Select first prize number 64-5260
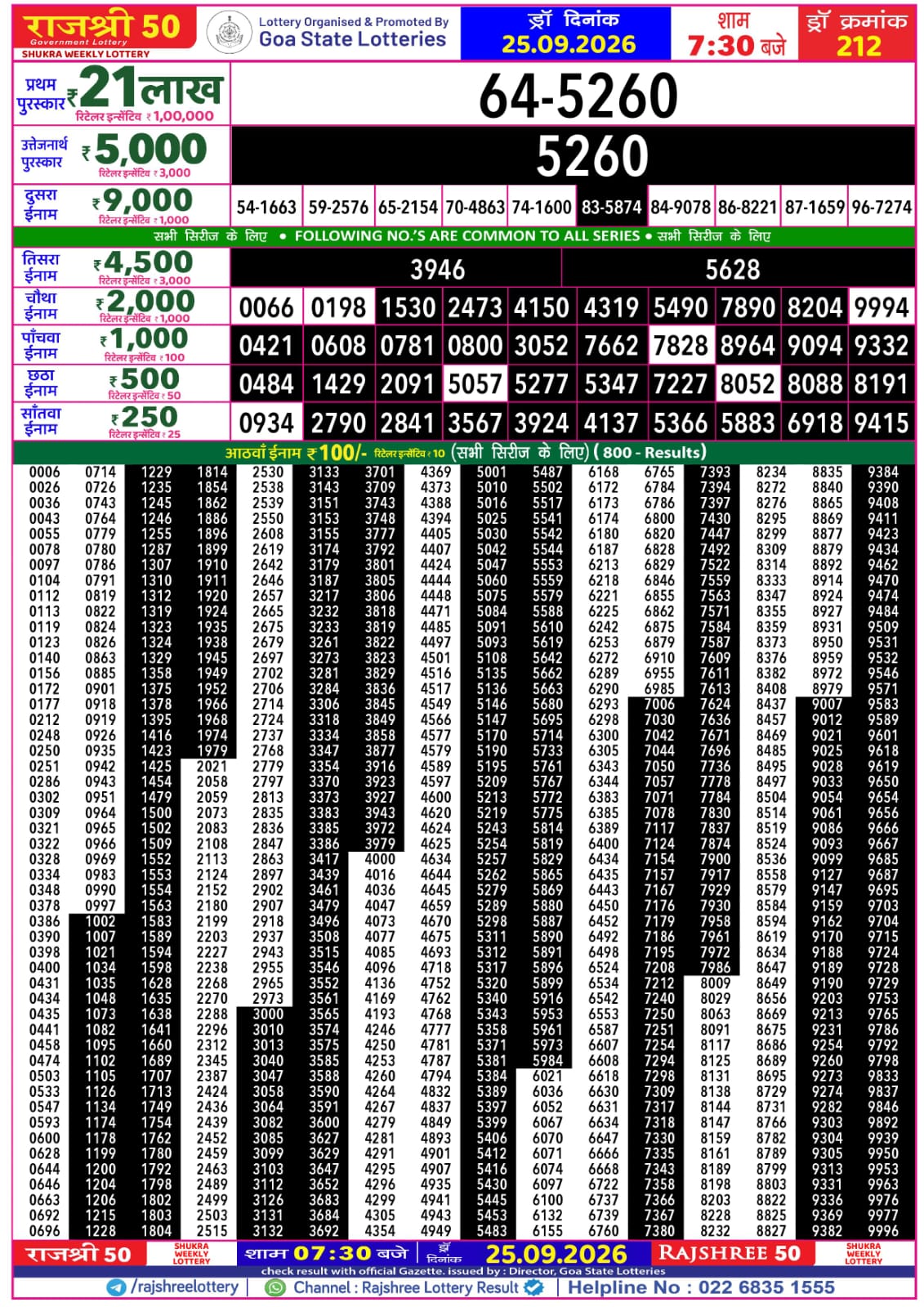The width and height of the screenshot is (924, 1307). [578, 96]
